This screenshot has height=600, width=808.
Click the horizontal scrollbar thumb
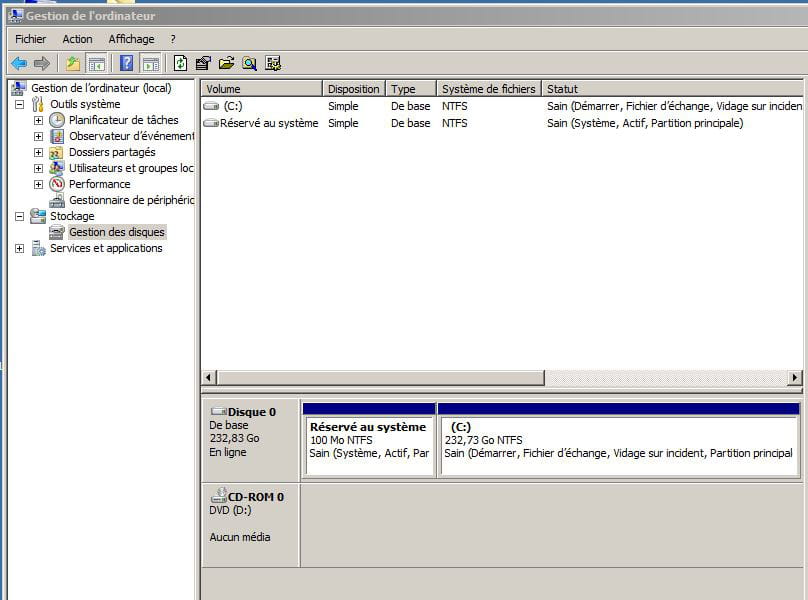(381, 378)
